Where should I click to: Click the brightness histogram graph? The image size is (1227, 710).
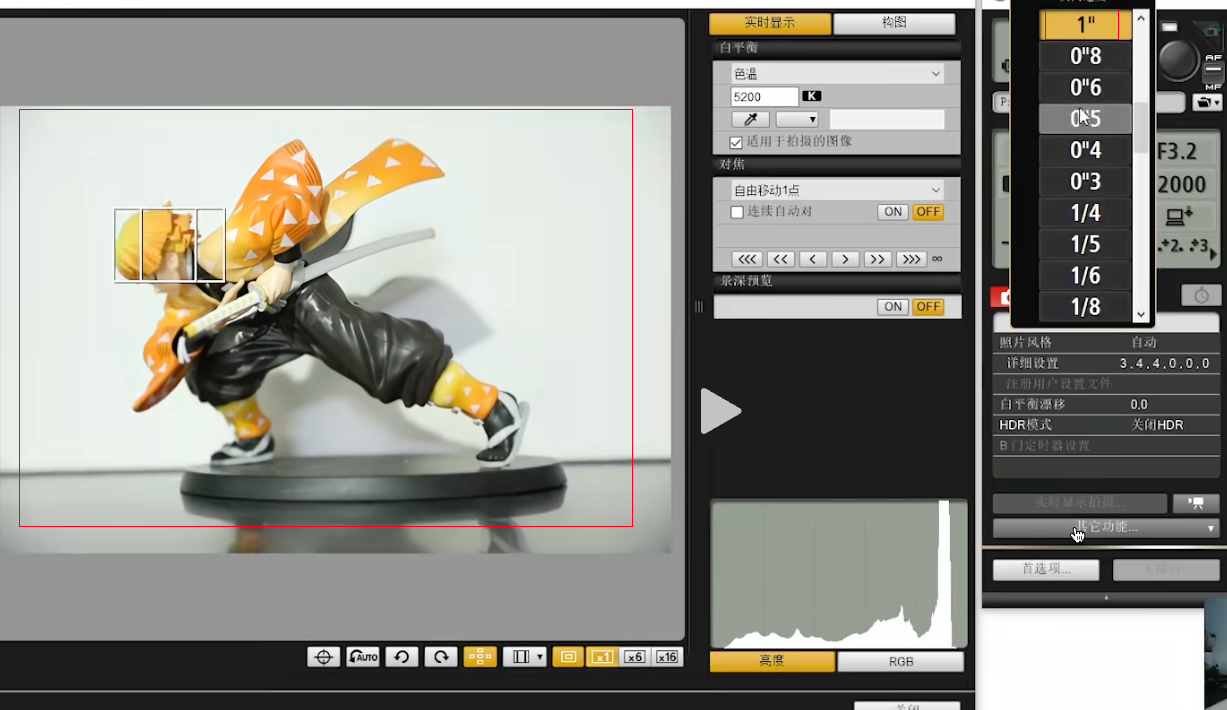tap(838, 574)
